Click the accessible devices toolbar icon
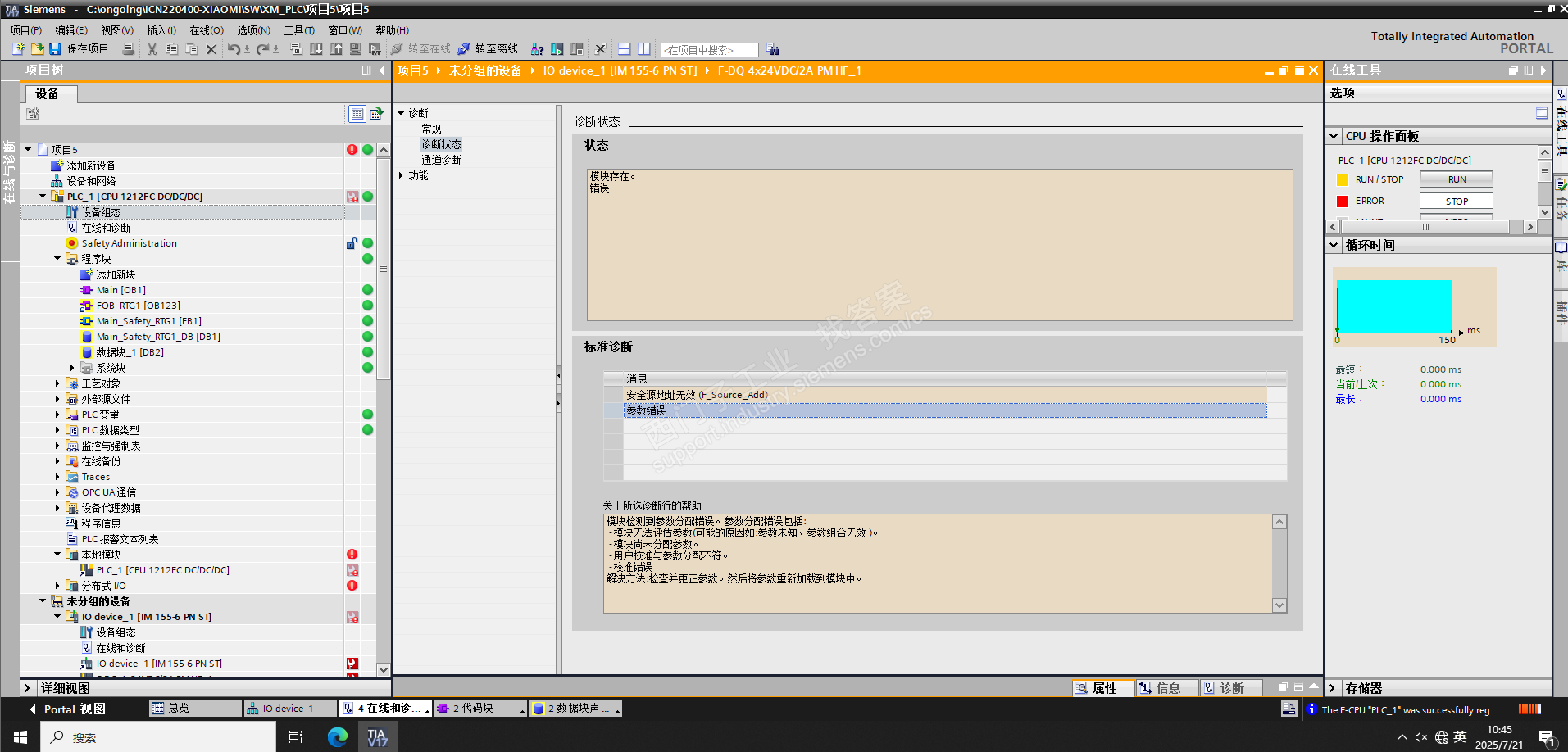1568x752 pixels. 538,49
